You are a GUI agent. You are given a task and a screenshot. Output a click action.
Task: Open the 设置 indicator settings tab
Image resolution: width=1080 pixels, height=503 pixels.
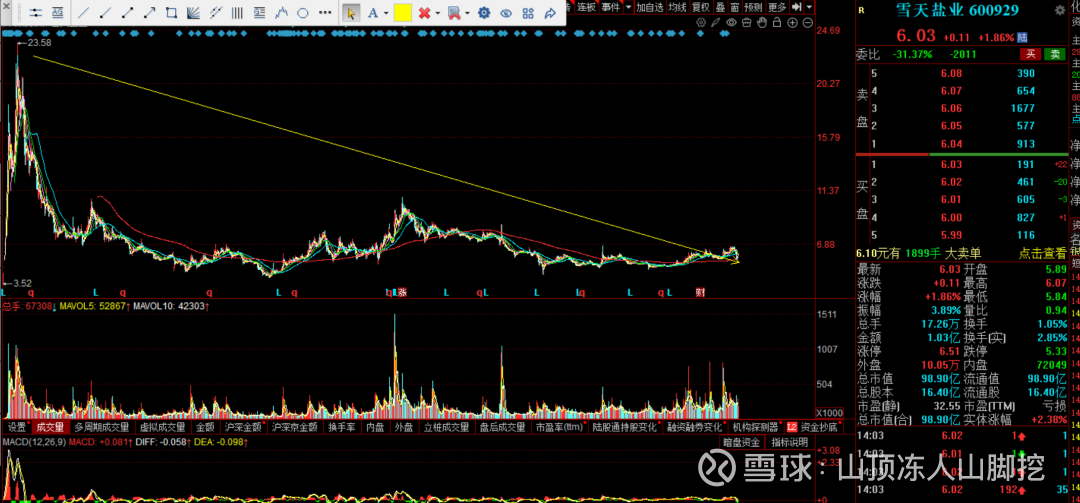pyautogui.click(x=17, y=427)
